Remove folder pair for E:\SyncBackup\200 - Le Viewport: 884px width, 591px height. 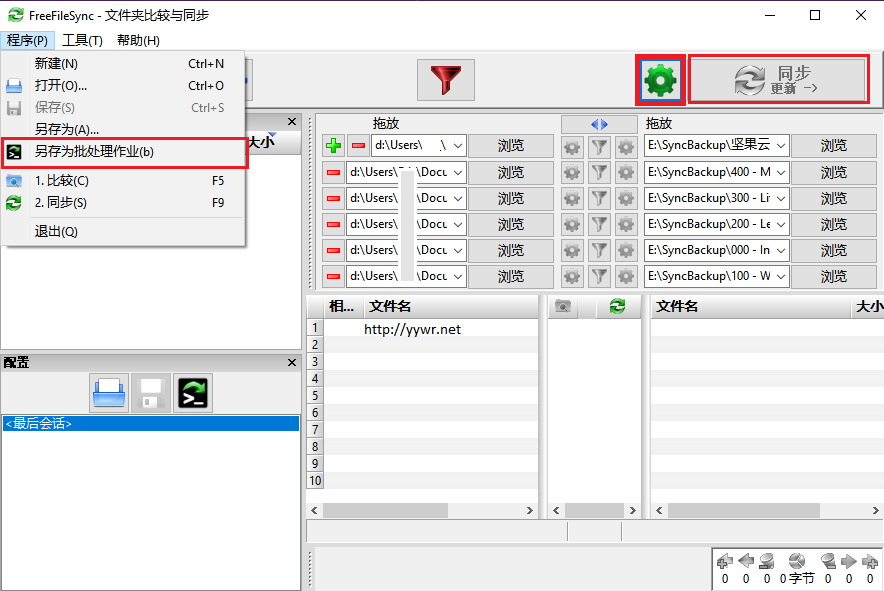click(333, 224)
